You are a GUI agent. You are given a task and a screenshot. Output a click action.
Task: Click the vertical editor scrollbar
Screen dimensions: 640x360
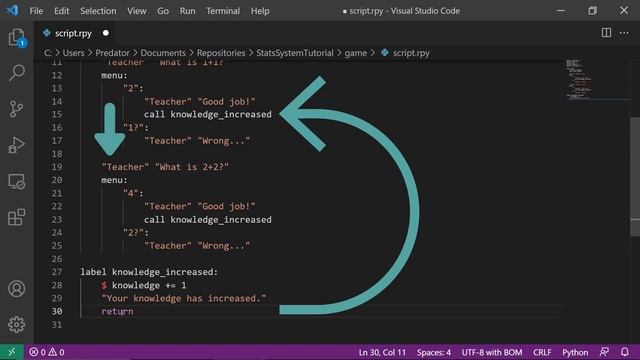pos(635,176)
